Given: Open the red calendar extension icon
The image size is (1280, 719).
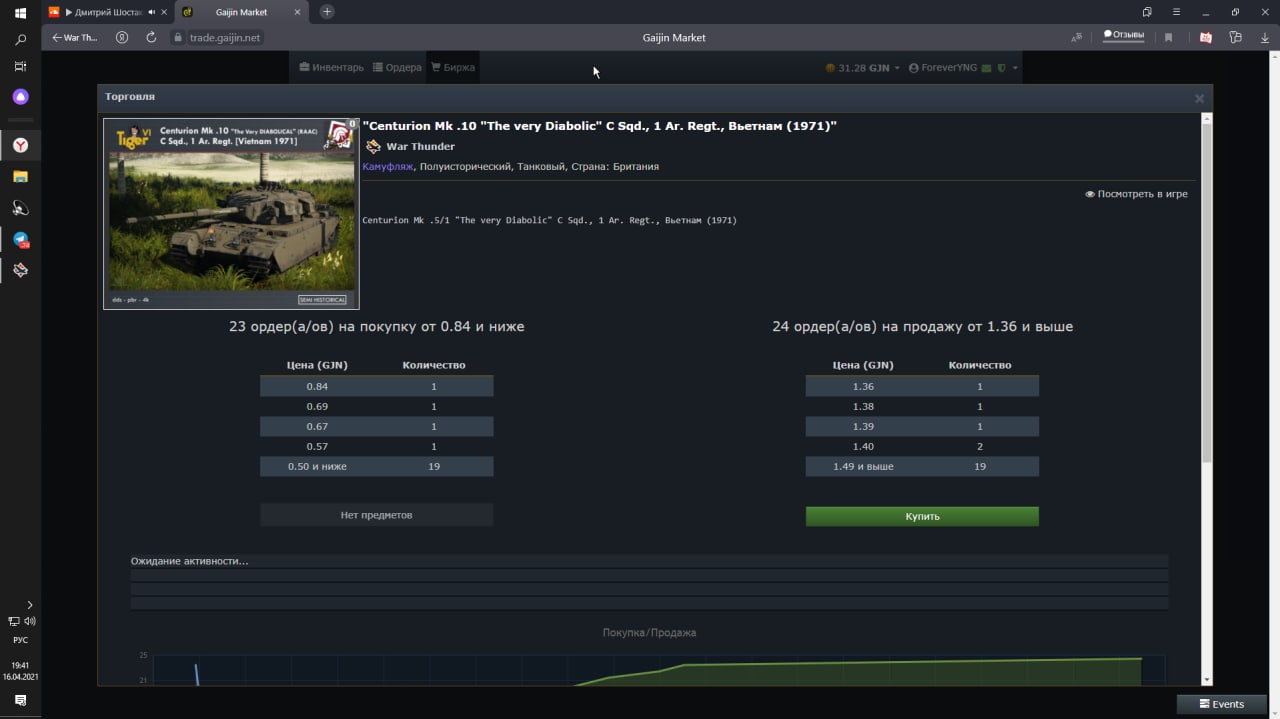Looking at the screenshot, I should click(x=1206, y=37).
